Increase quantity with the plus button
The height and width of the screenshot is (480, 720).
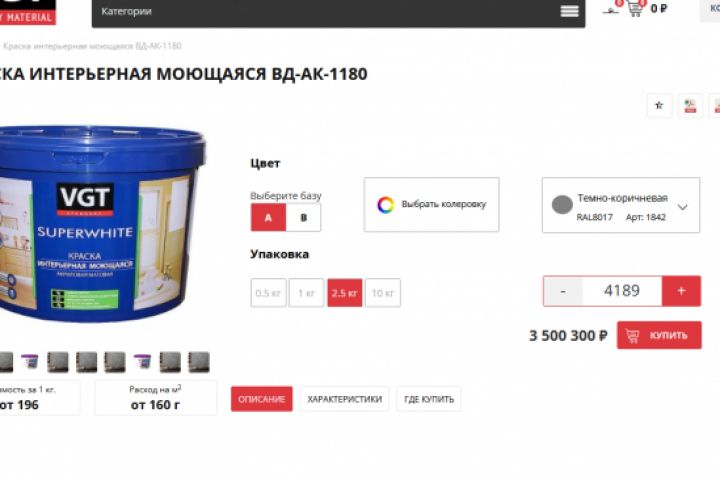pyautogui.click(x=681, y=291)
